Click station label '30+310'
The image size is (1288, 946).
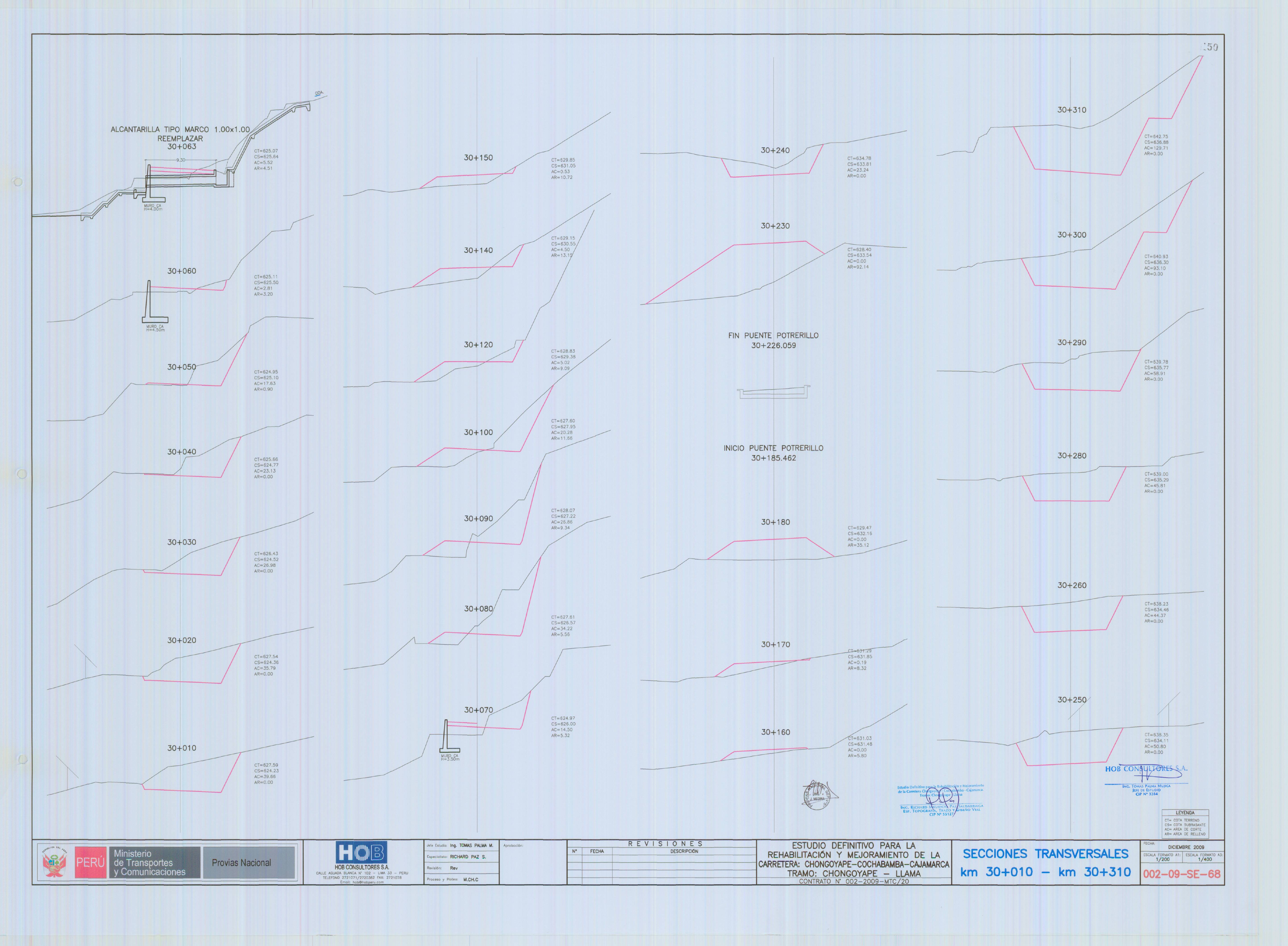[x=1072, y=110]
